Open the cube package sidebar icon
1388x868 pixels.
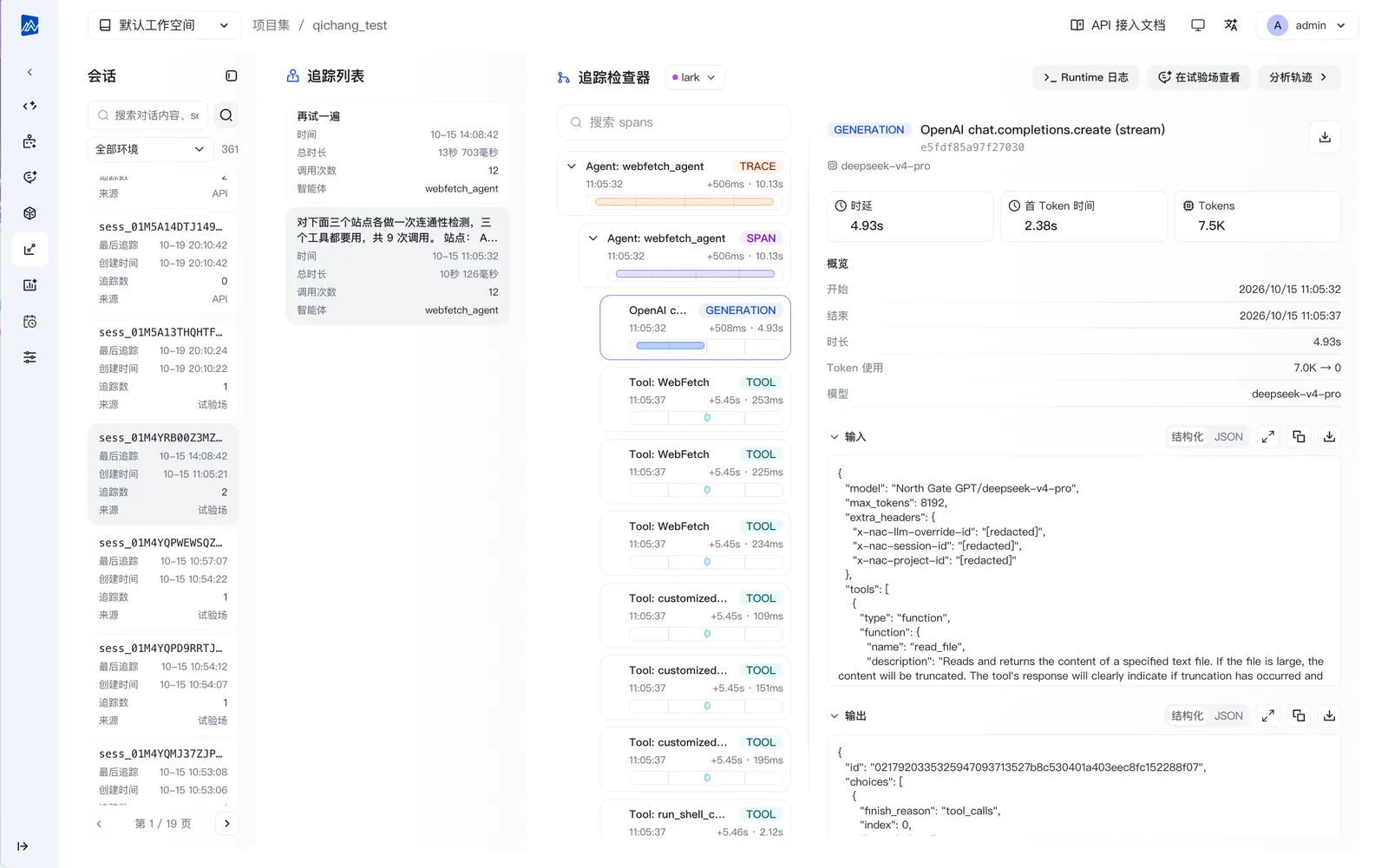click(x=29, y=213)
